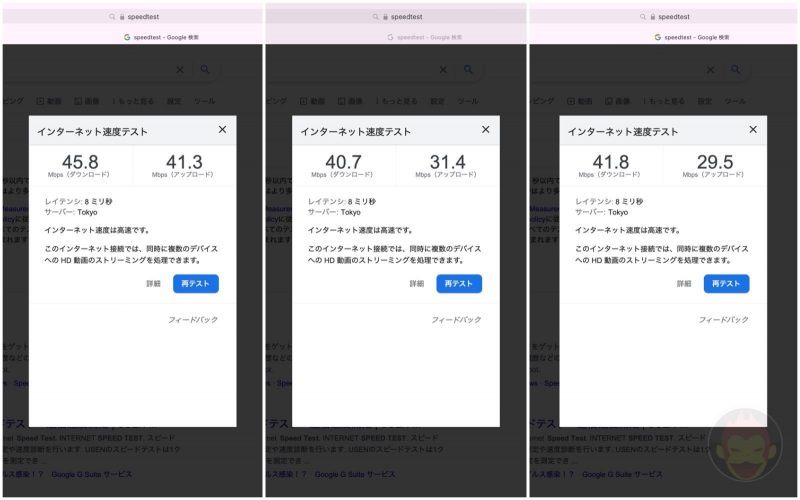This screenshot has width=800, height=500.
Task: Open 詳細 link in the 40.7 Mbps dialog
Action: click(x=417, y=284)
